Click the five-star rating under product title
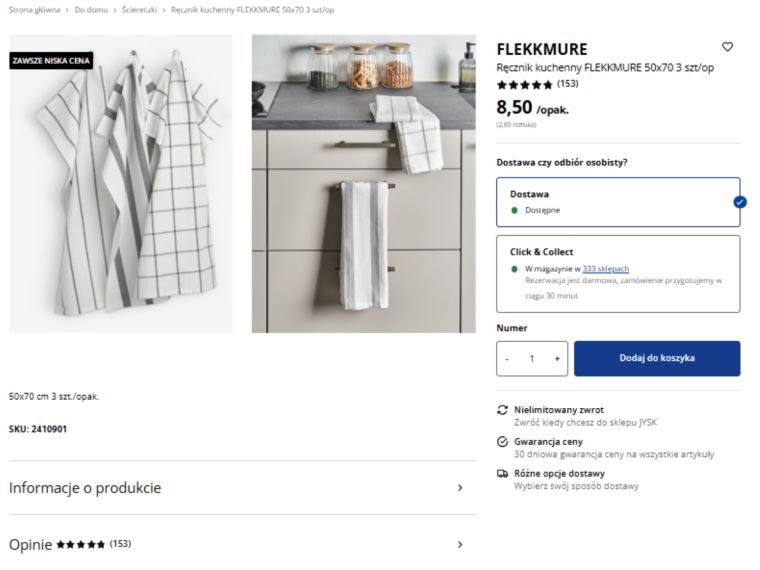 [525, 85]
